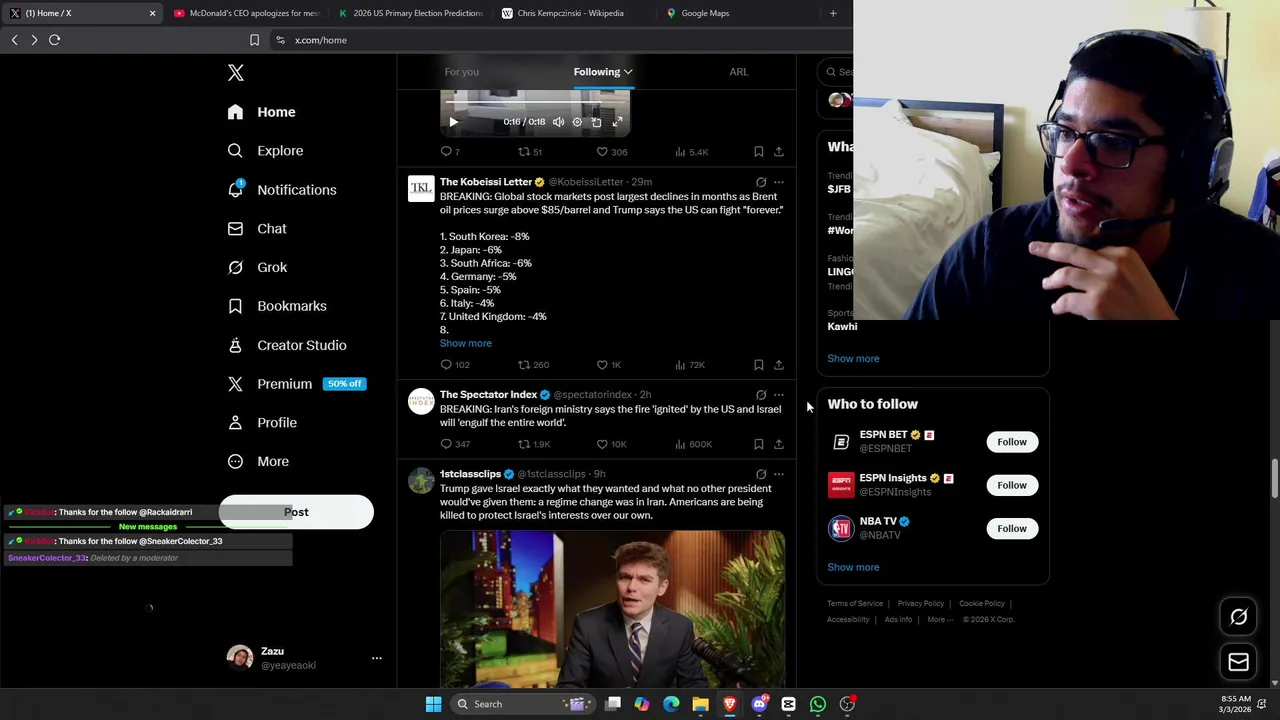
Task: Open floating Grok button
Action: [x=1238, y=617]
